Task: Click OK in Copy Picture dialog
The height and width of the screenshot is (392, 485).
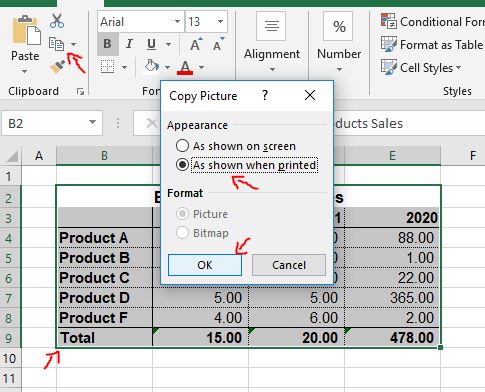Action: pos(205,265)
